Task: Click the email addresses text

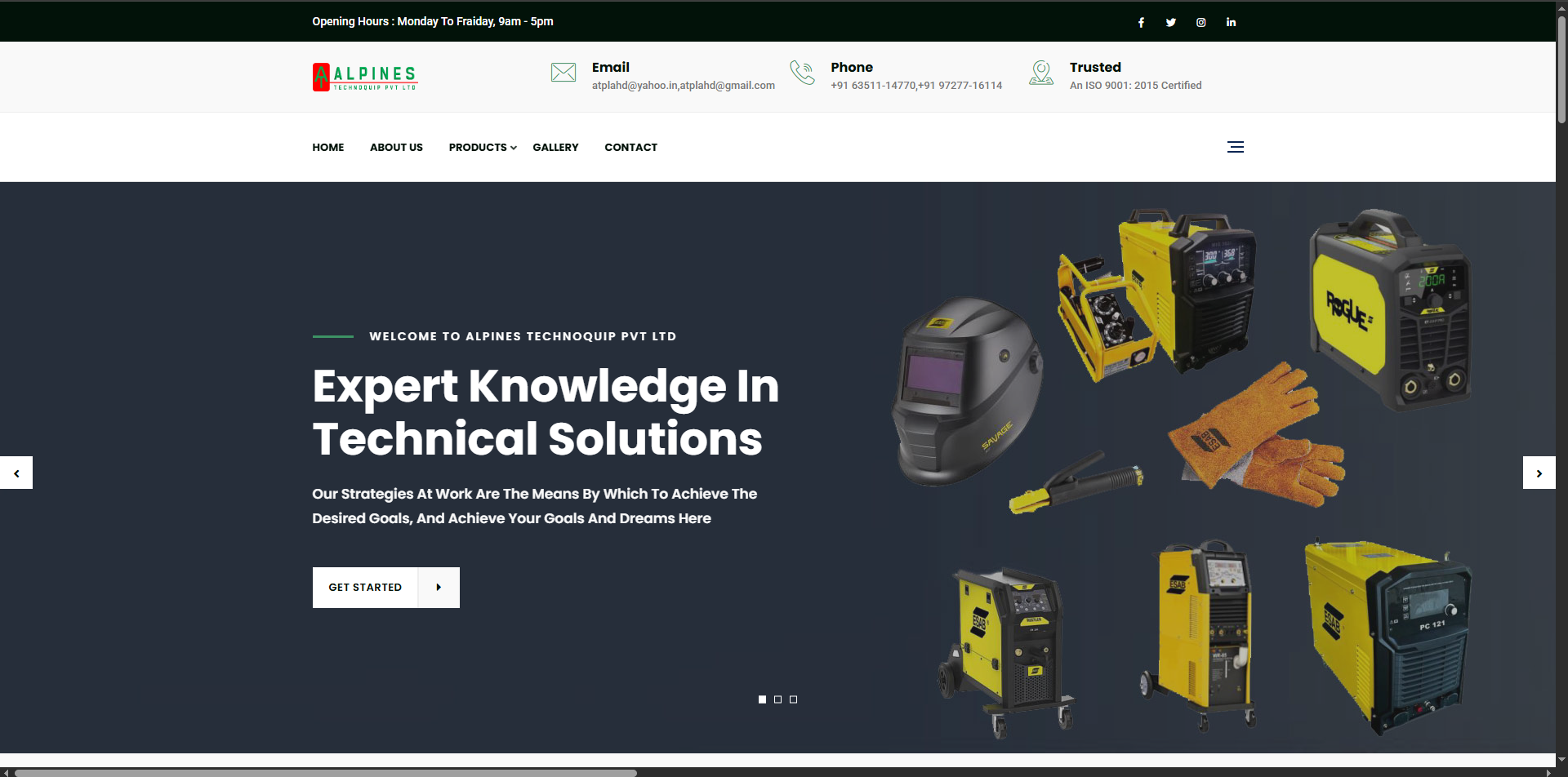Action: [x=684, y=85]
